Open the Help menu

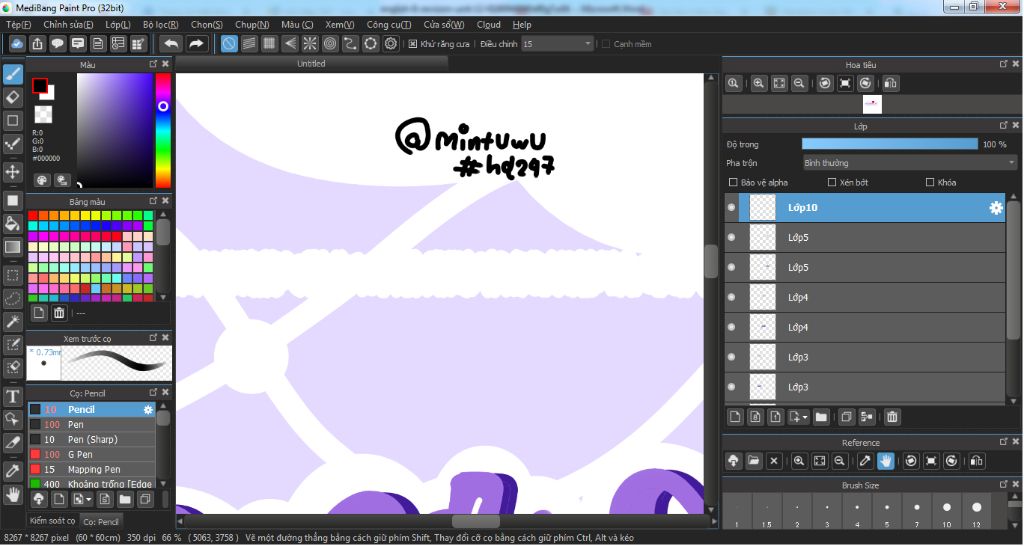pos(521,25)
